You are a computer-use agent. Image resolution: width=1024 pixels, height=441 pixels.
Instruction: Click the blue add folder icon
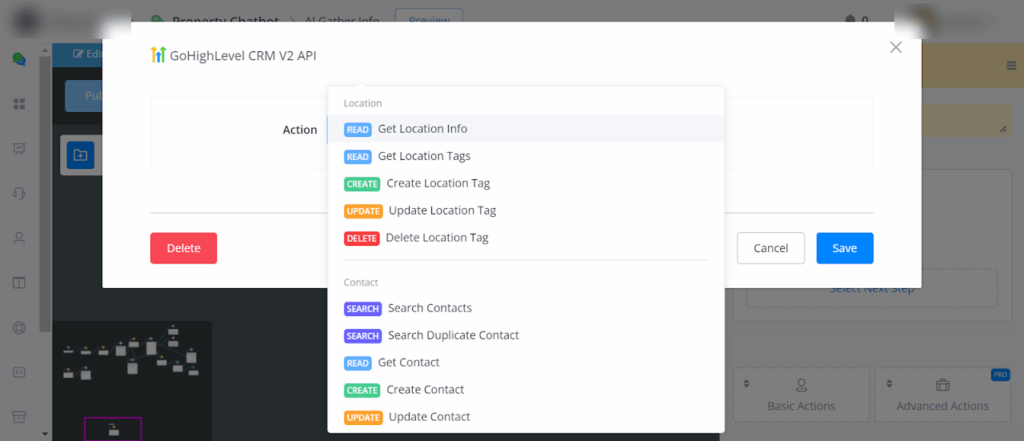coord(80,155)
